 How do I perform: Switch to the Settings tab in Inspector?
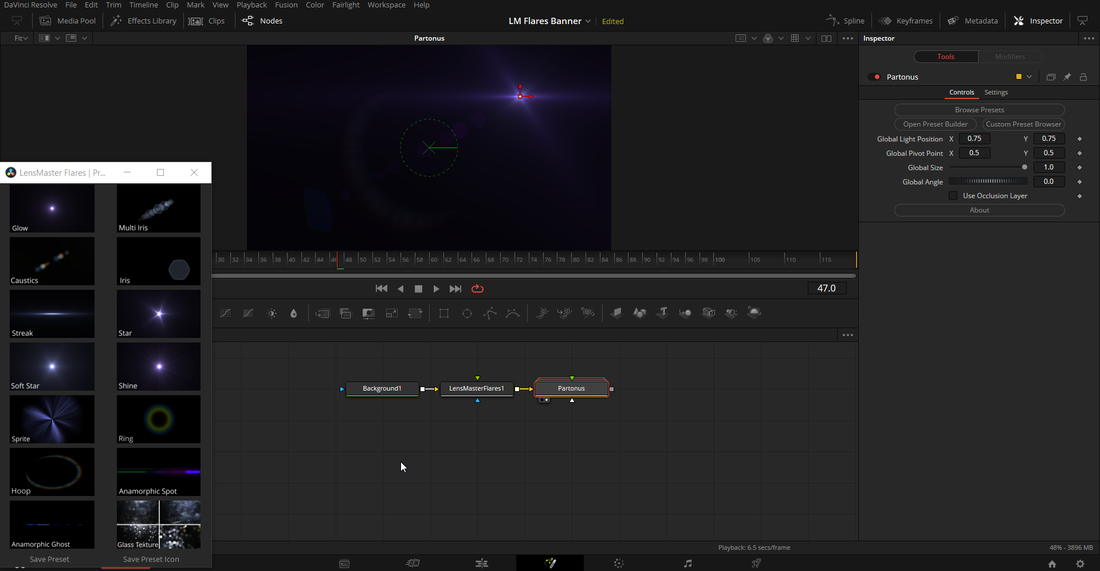pos(996,92)
